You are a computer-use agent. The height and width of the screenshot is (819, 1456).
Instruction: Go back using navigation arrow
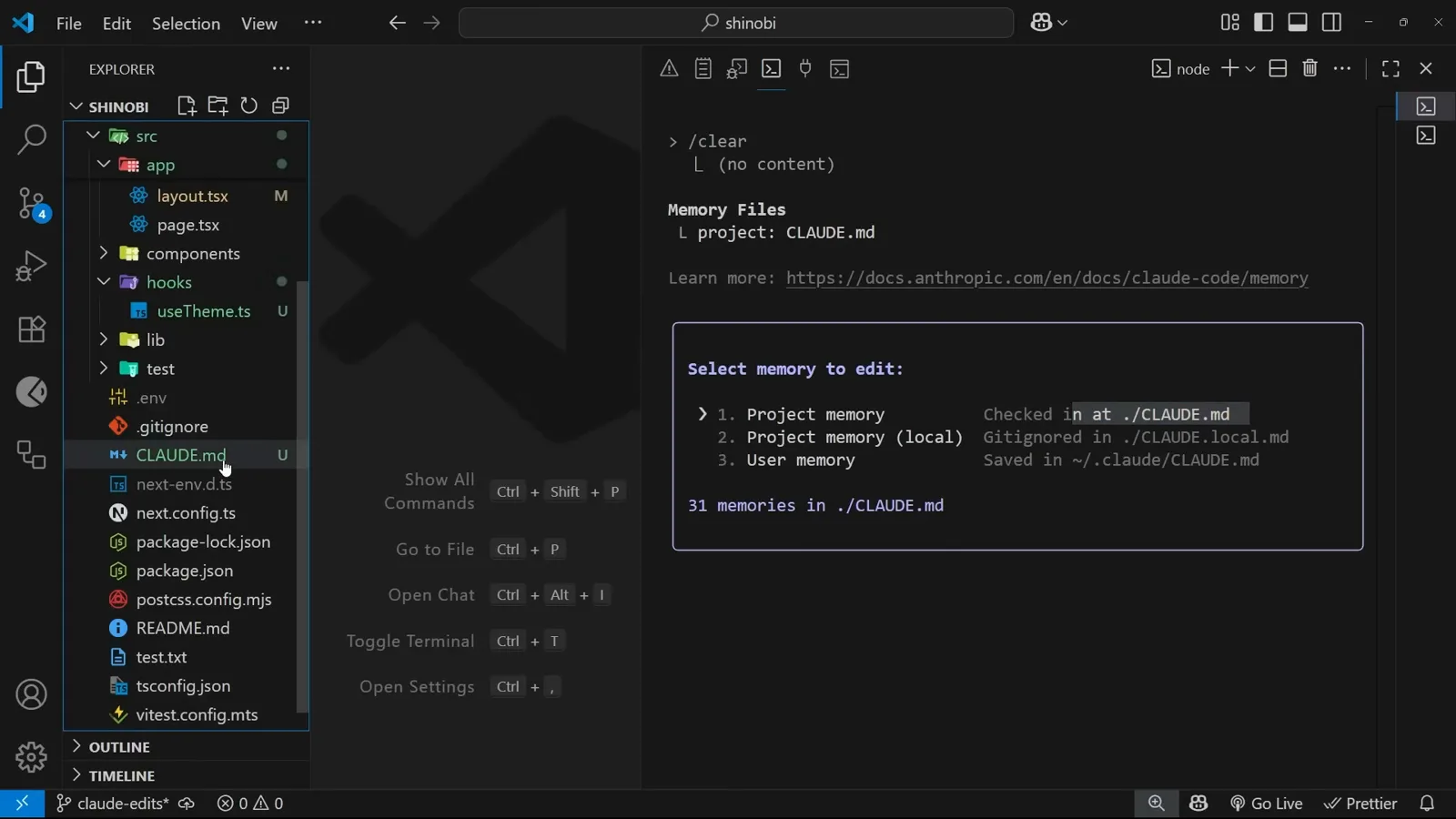(x=397, y=23)
